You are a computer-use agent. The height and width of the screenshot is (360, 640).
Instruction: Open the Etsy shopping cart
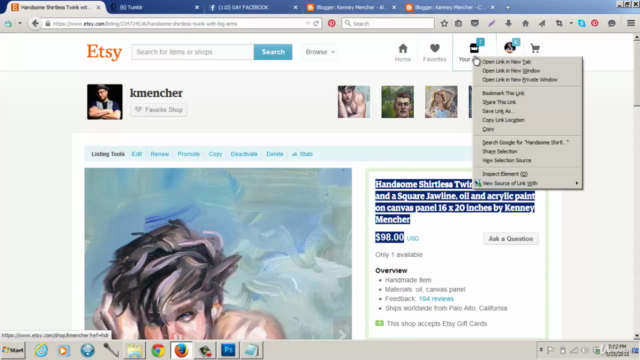point(535,49)
